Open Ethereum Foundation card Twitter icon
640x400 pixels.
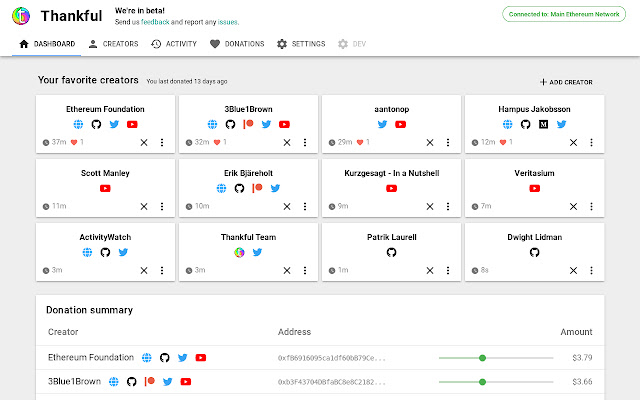pyautogui.click(x=114, y=124)
